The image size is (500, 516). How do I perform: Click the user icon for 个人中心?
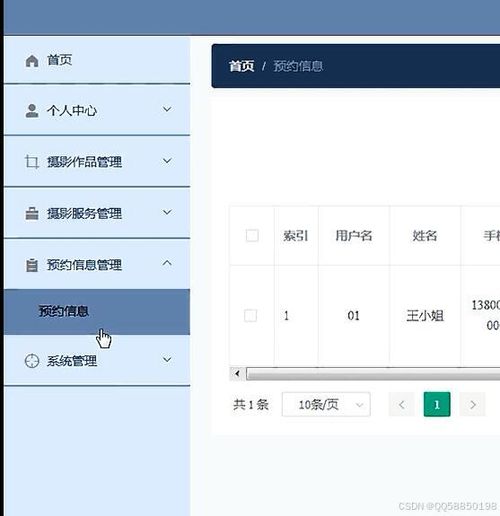[32, 111]
